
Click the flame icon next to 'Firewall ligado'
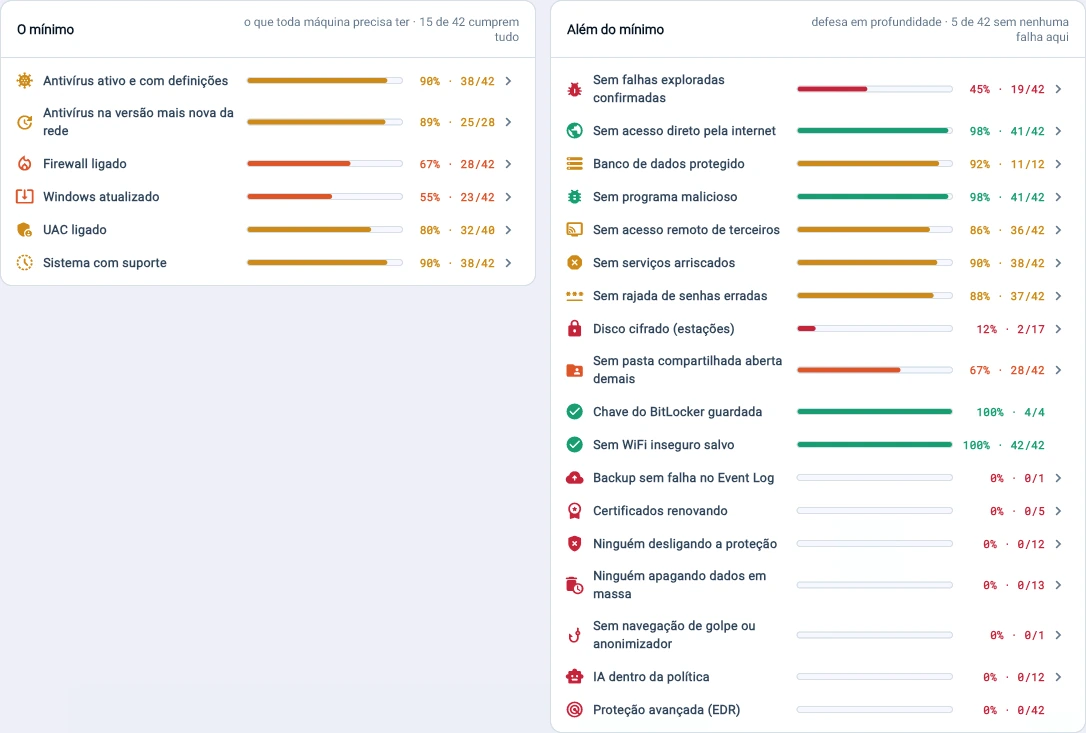[x=24, y=164]
